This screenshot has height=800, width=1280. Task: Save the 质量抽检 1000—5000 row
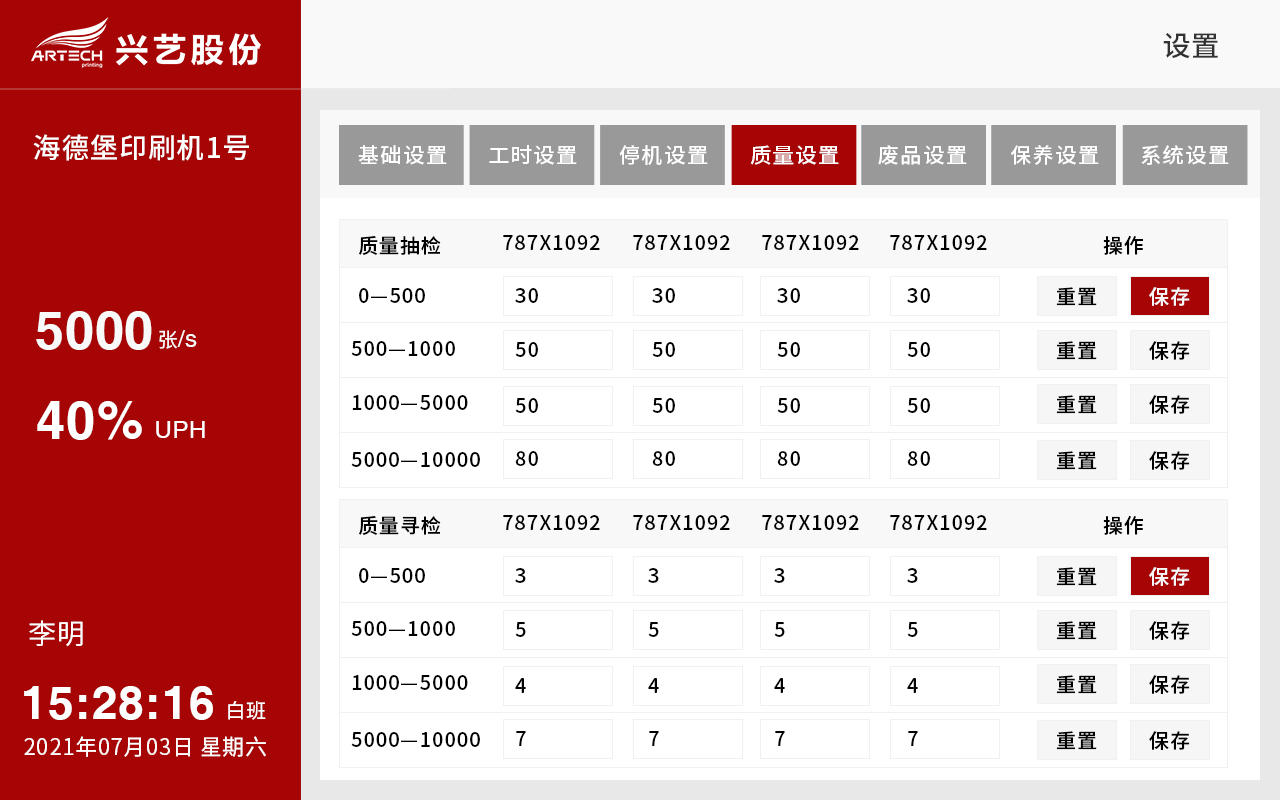click(1170, 404)
